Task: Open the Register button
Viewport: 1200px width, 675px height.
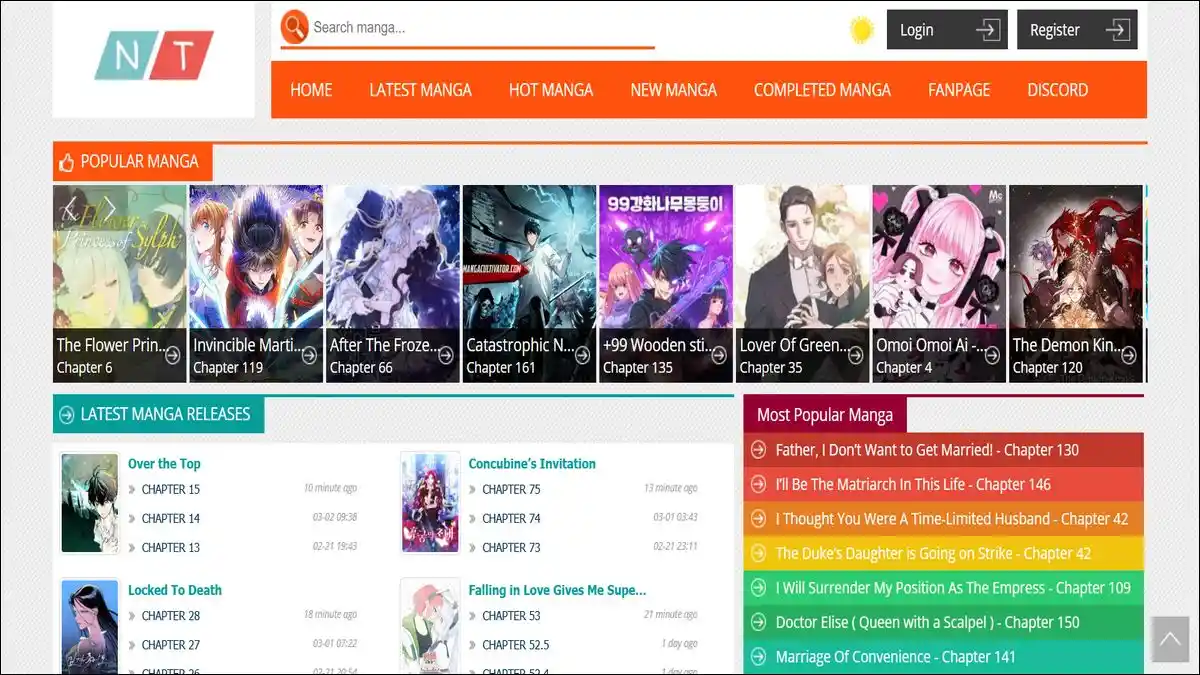Action: 1077,30
